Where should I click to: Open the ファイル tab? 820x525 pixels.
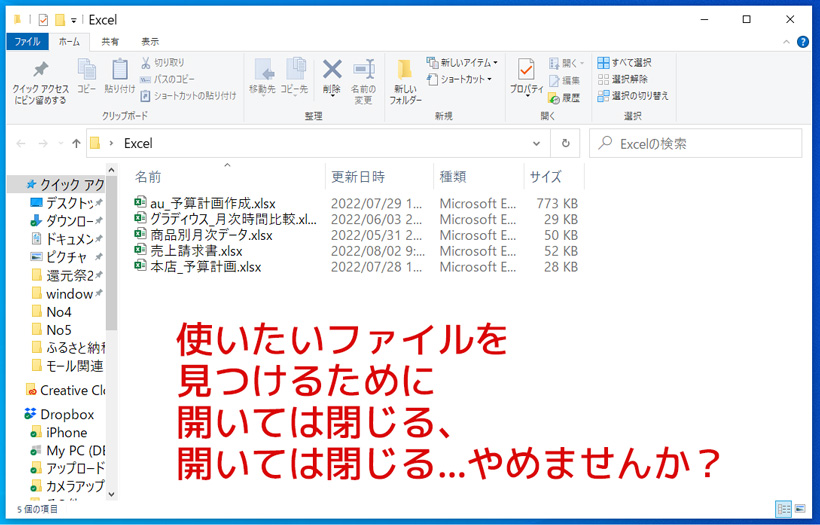(x=27, y=42)
